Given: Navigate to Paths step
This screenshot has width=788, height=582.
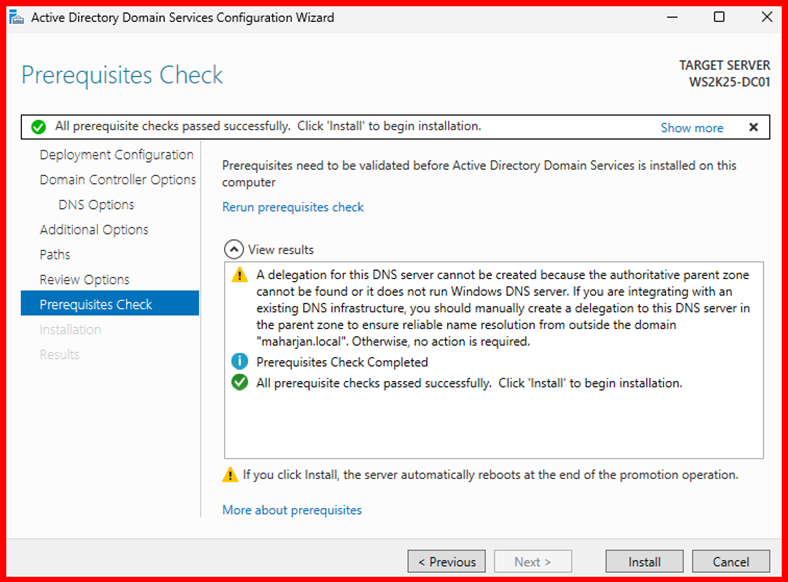Looking at the screenshot, I should (x=55, y=255).
